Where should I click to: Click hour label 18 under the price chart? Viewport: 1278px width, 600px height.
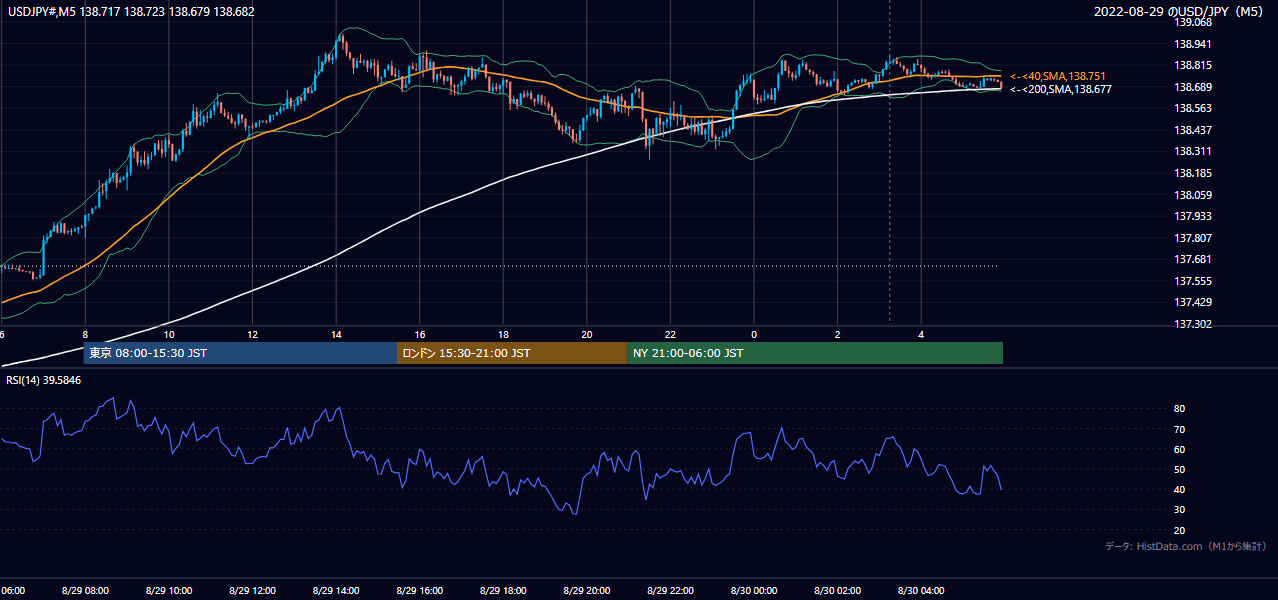click(x=503, y=335)
